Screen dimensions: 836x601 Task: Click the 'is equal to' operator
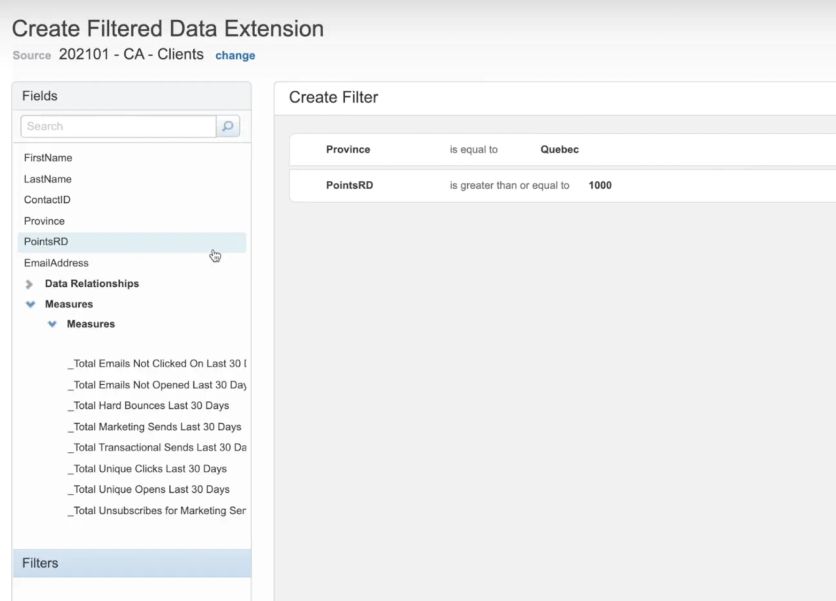[473, 149]
